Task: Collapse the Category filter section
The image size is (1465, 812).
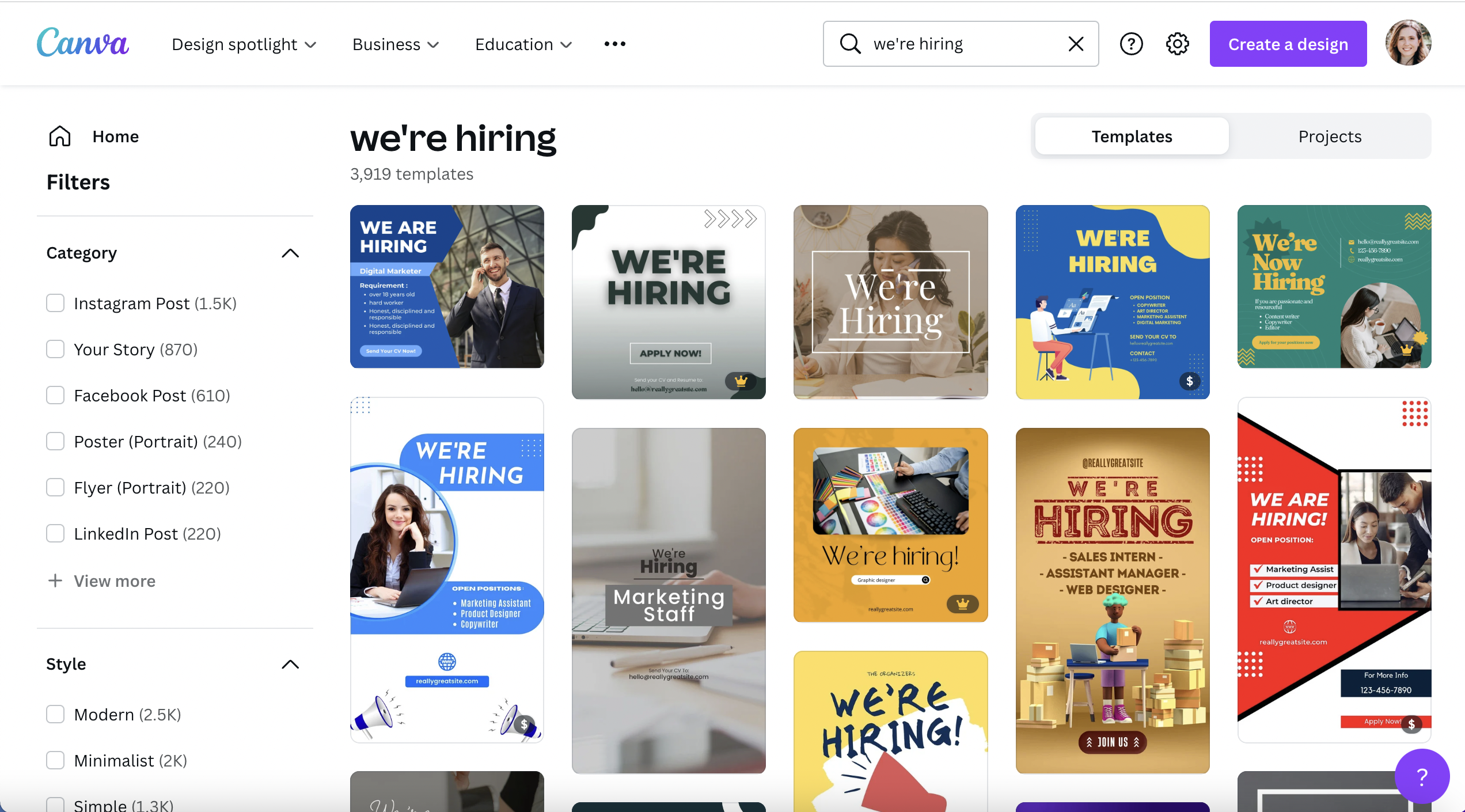Action: click(x=290, y=253)
